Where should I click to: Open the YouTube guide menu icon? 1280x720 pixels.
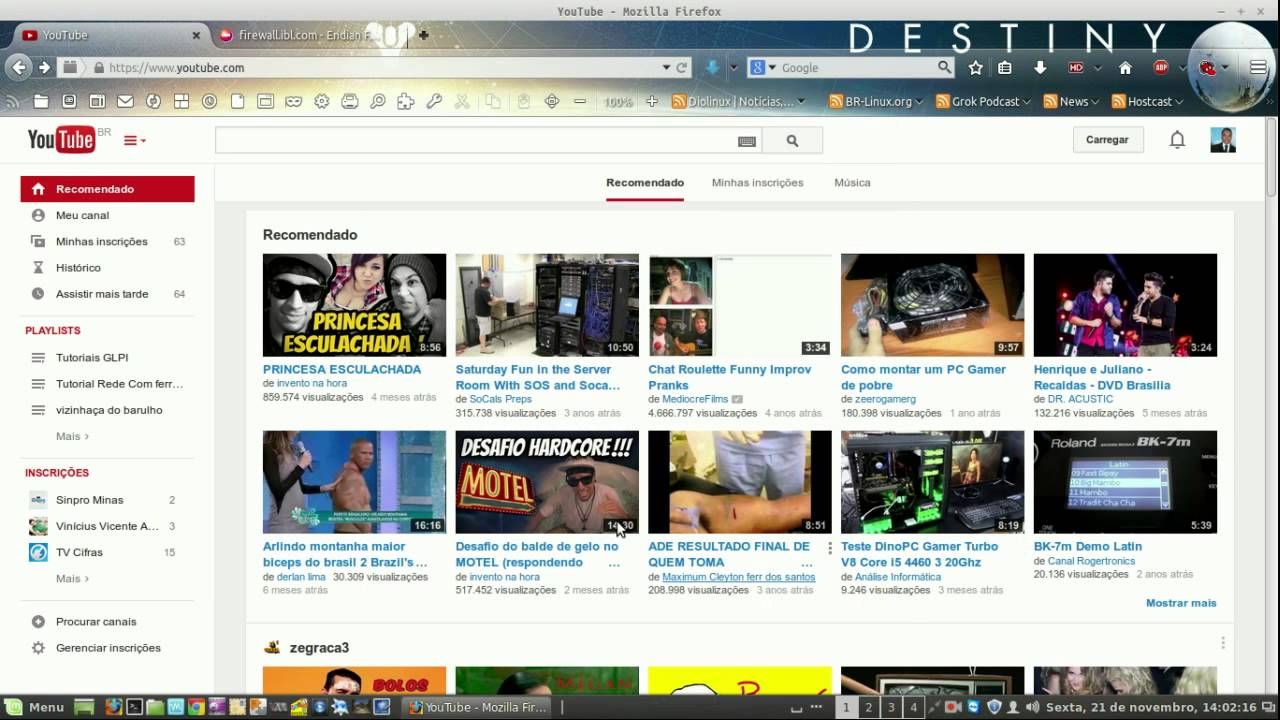[x=134, y=141]
